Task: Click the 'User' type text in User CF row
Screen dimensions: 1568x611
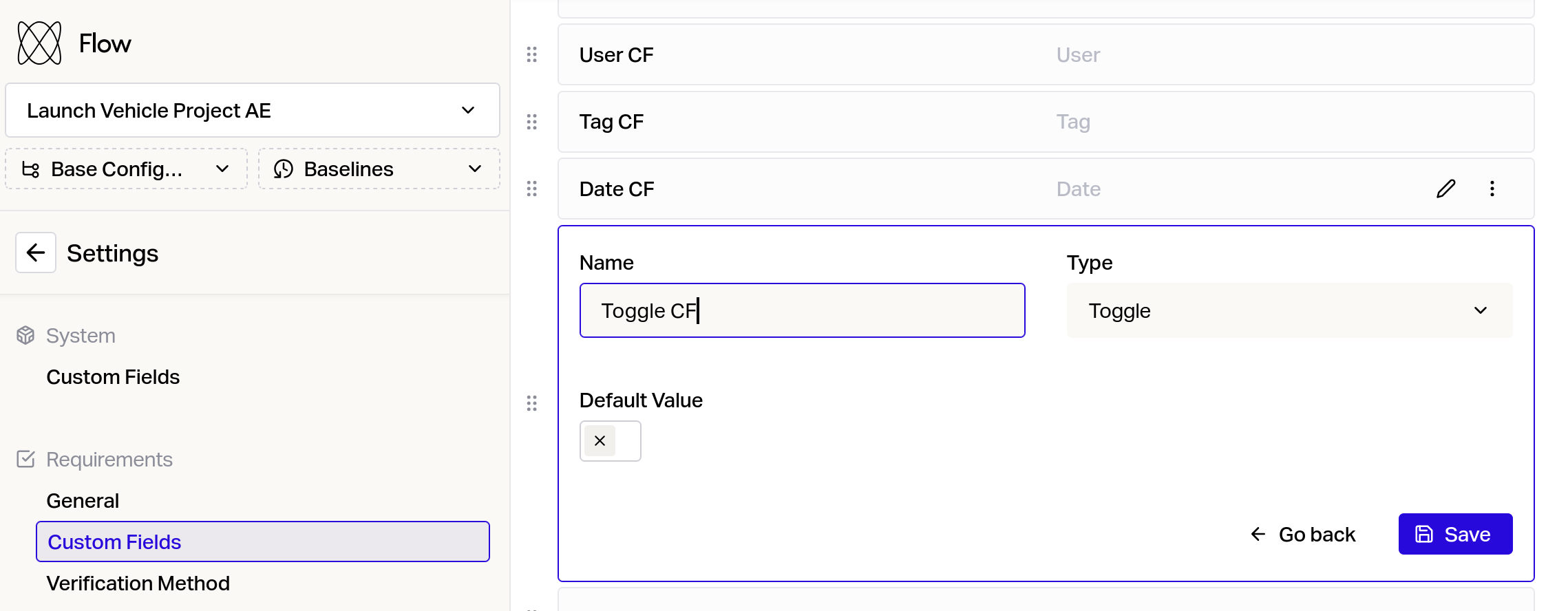Action: (x=1078, y=55)
